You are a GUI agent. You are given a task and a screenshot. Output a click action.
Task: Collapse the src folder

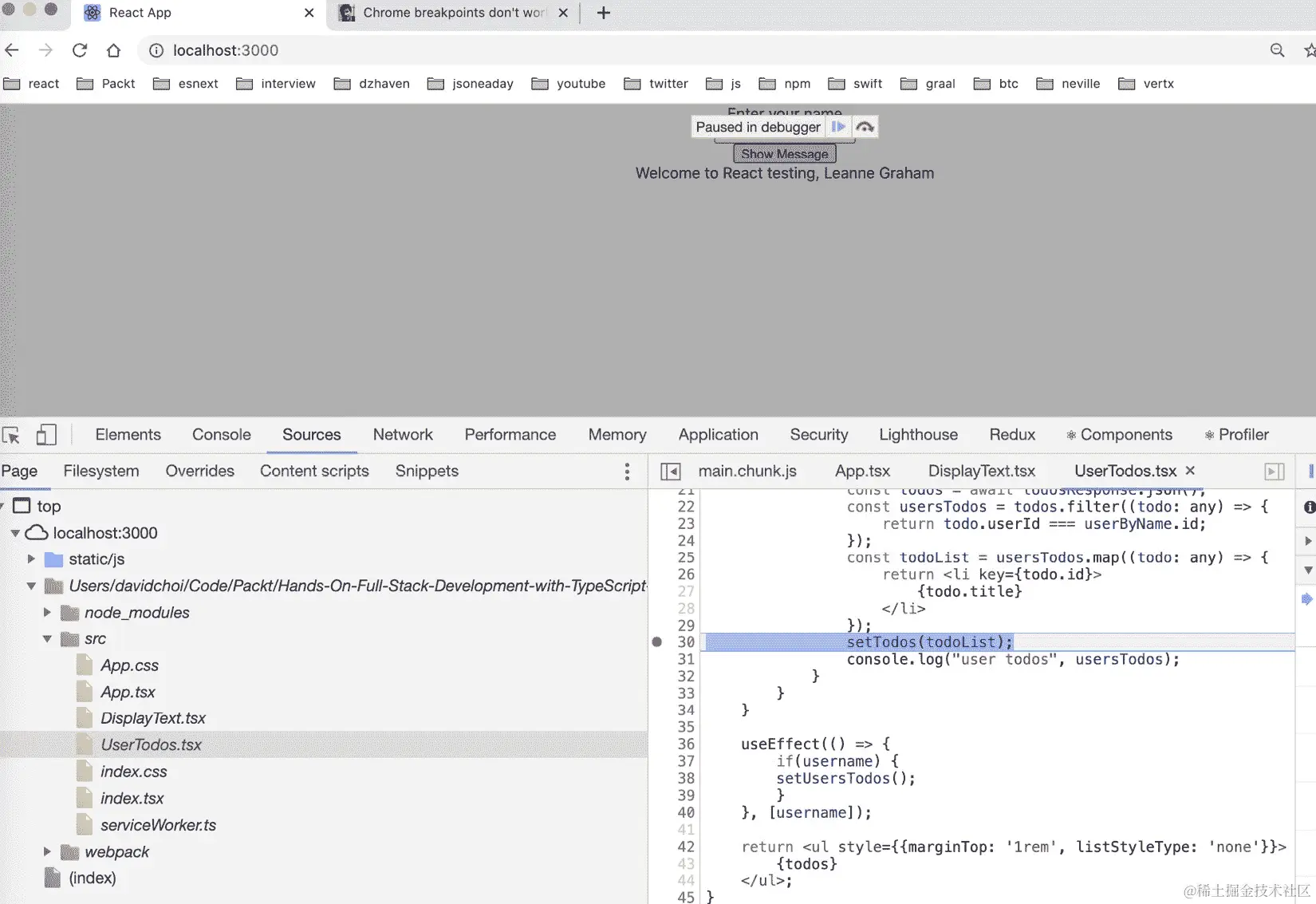click(47, 639)
